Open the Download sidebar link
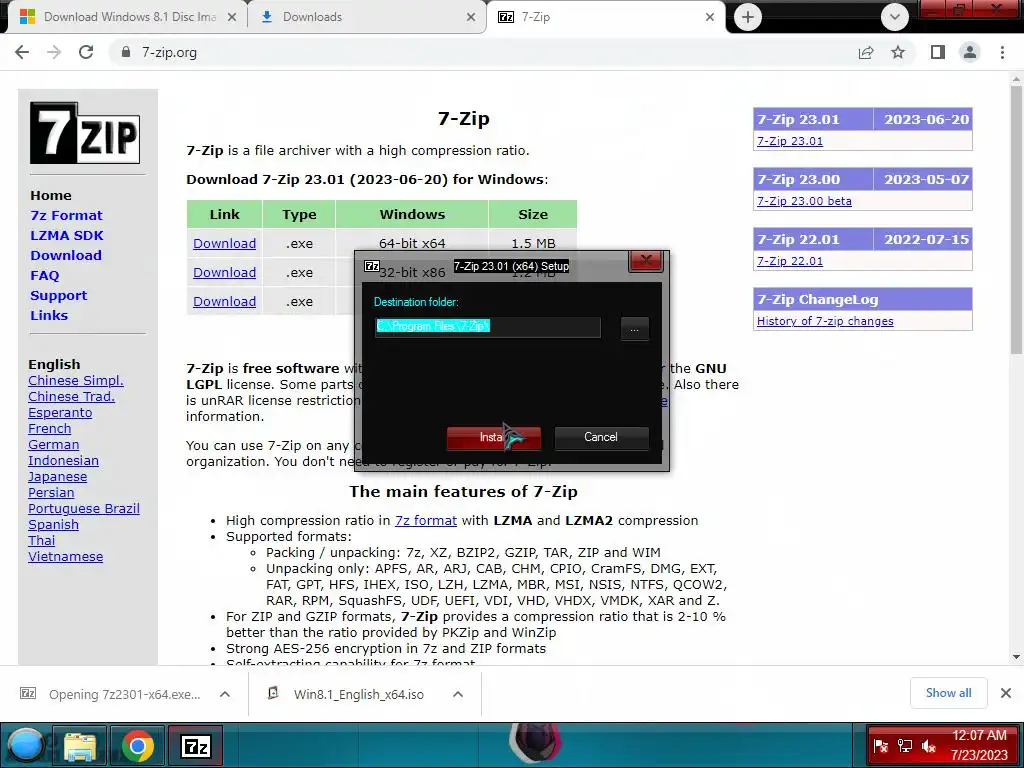This screenshot has width=1024, height=768. [66, 255]
